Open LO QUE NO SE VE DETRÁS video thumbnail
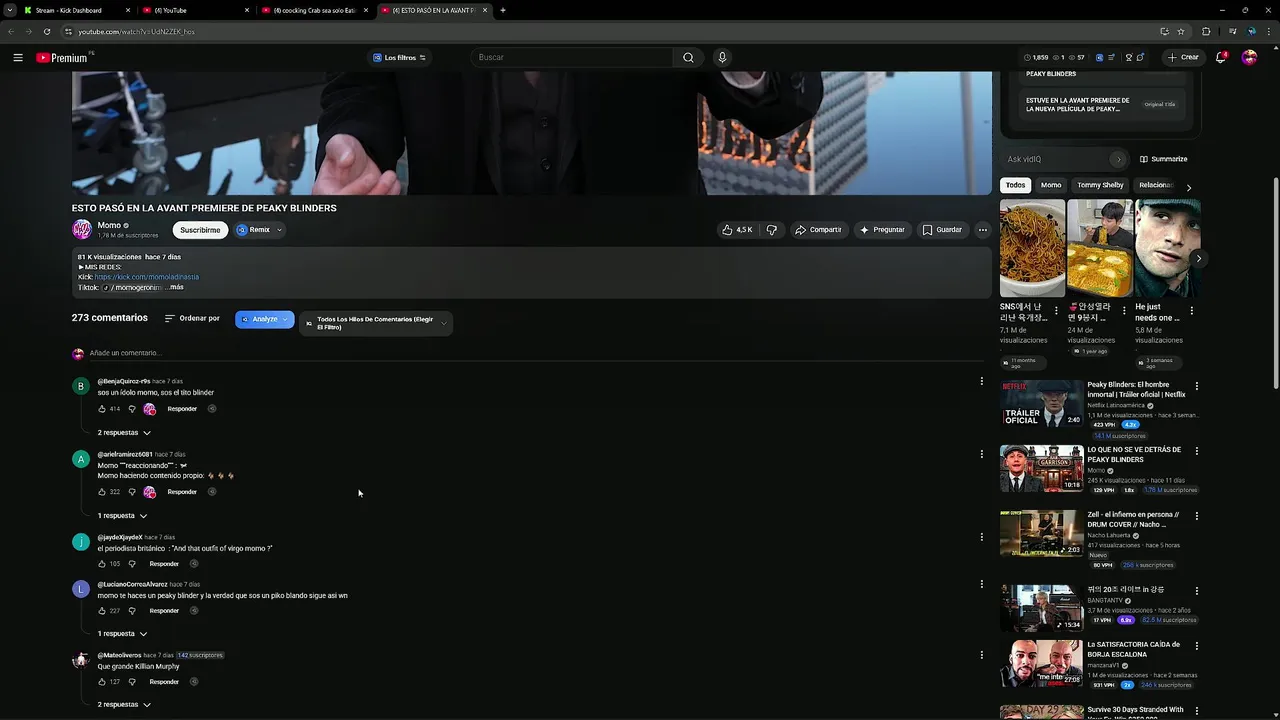Screen dimensions: 1280x720 click(1041, 468)
